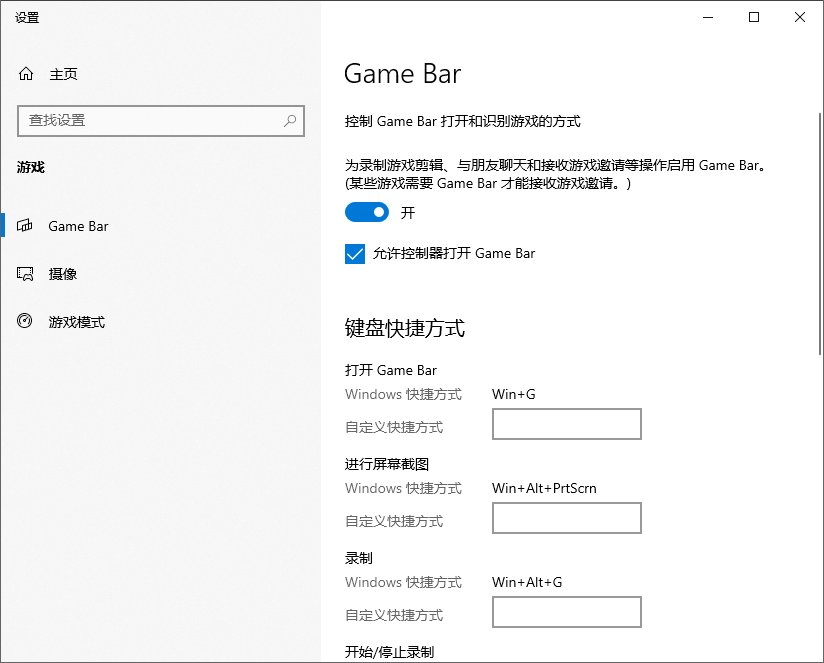The width and height of the screenshot is (824, 663).
Task: Open the 摄像 settings page
Action: click(x=64, y=274)
